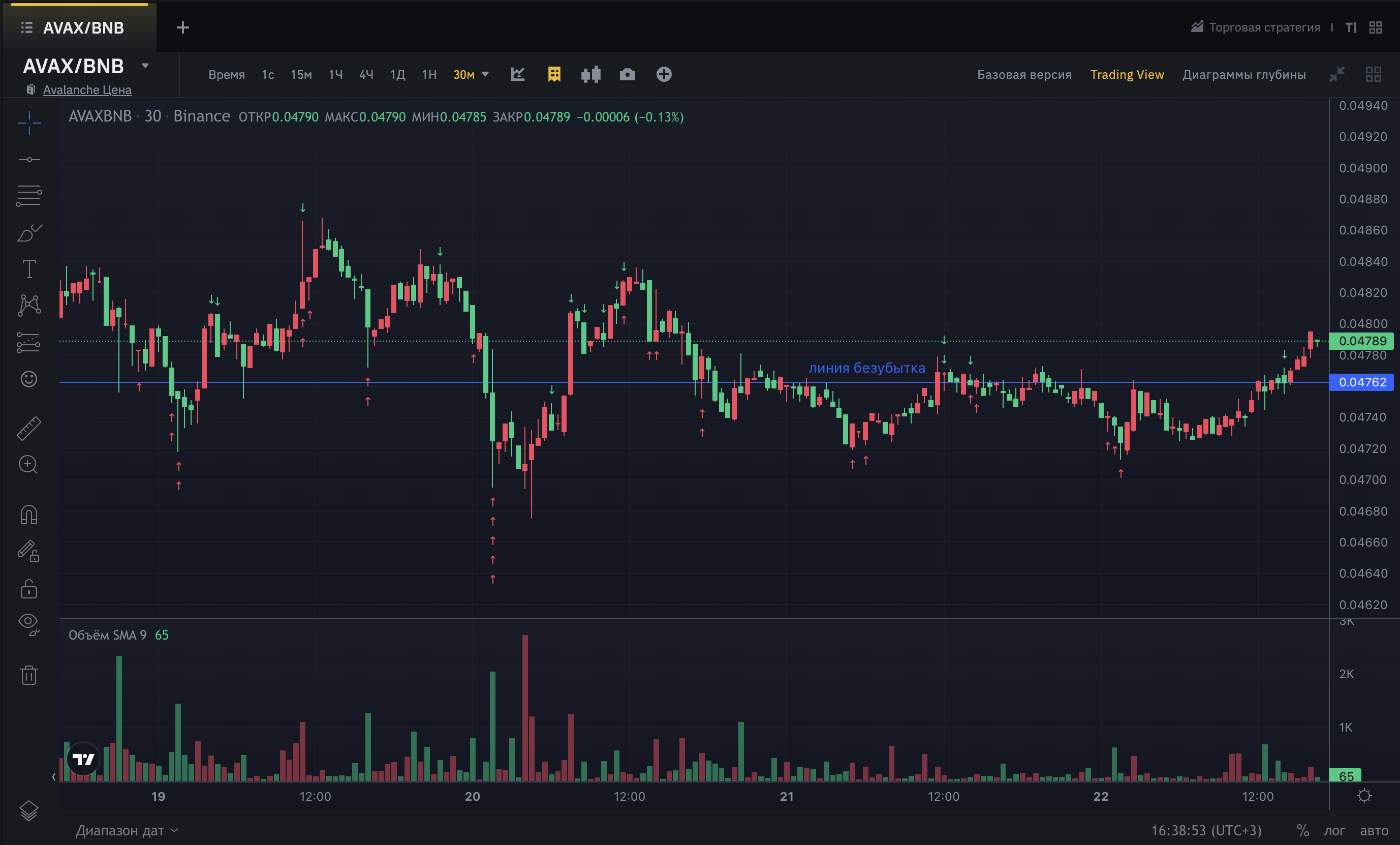
Task: Toggle lock on all drawing tools
Action: coord(29,589)
